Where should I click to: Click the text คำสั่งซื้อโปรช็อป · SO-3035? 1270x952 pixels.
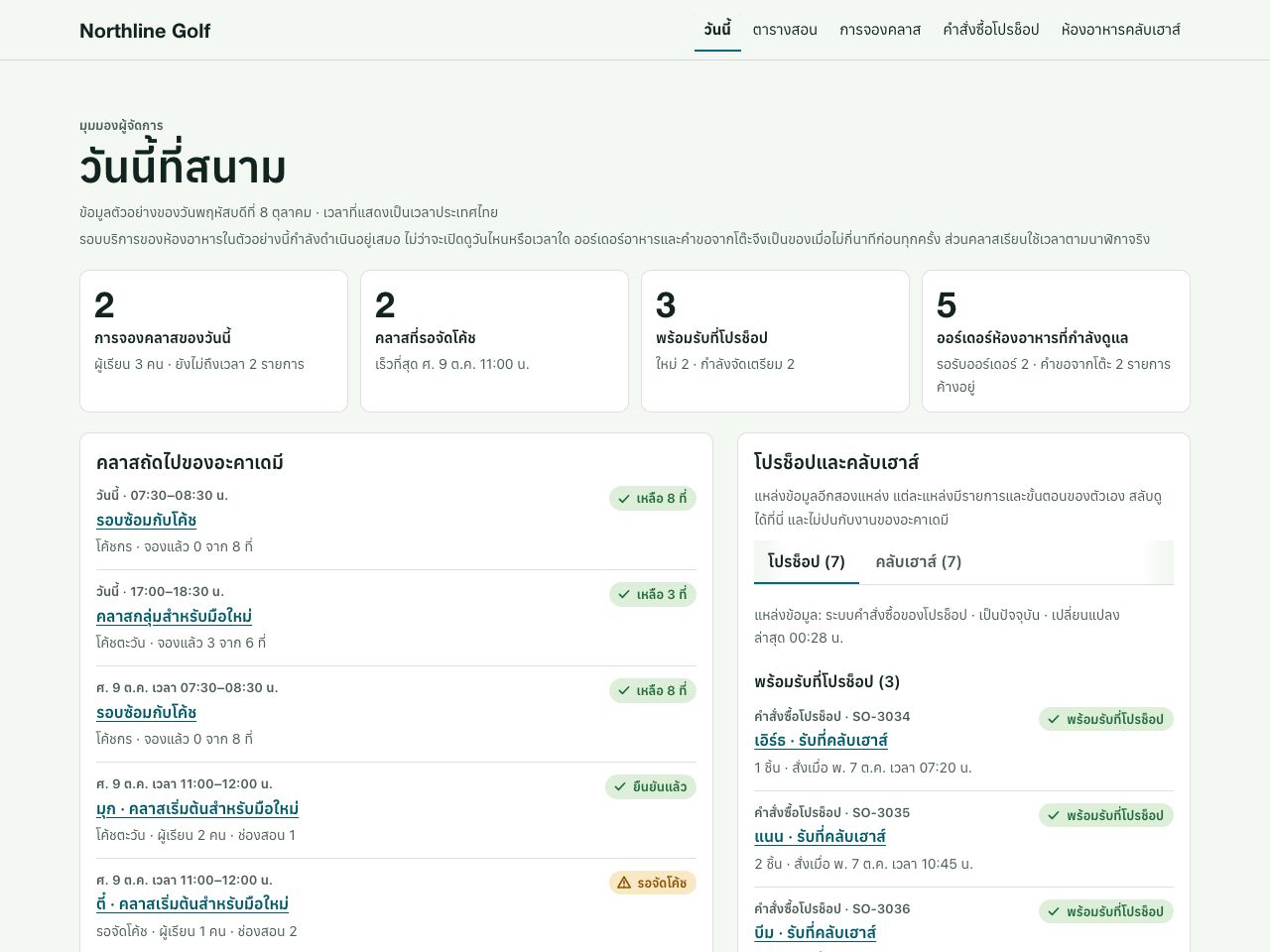click(x=832, y=813)
